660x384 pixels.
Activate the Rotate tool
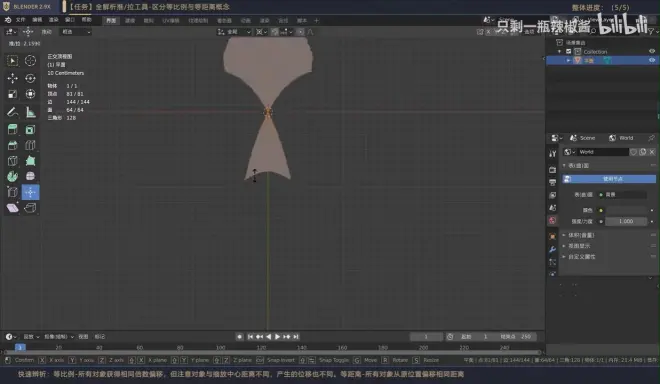30,78
